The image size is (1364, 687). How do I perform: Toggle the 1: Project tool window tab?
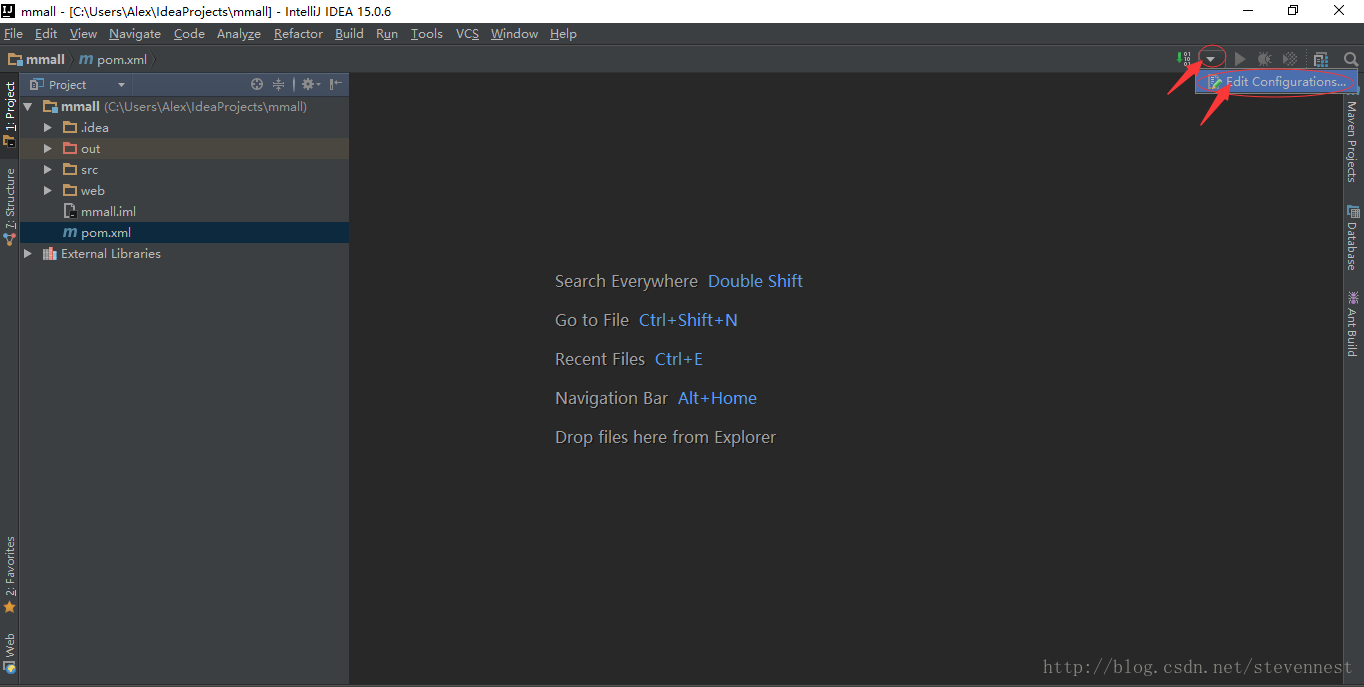pos(10,113)
